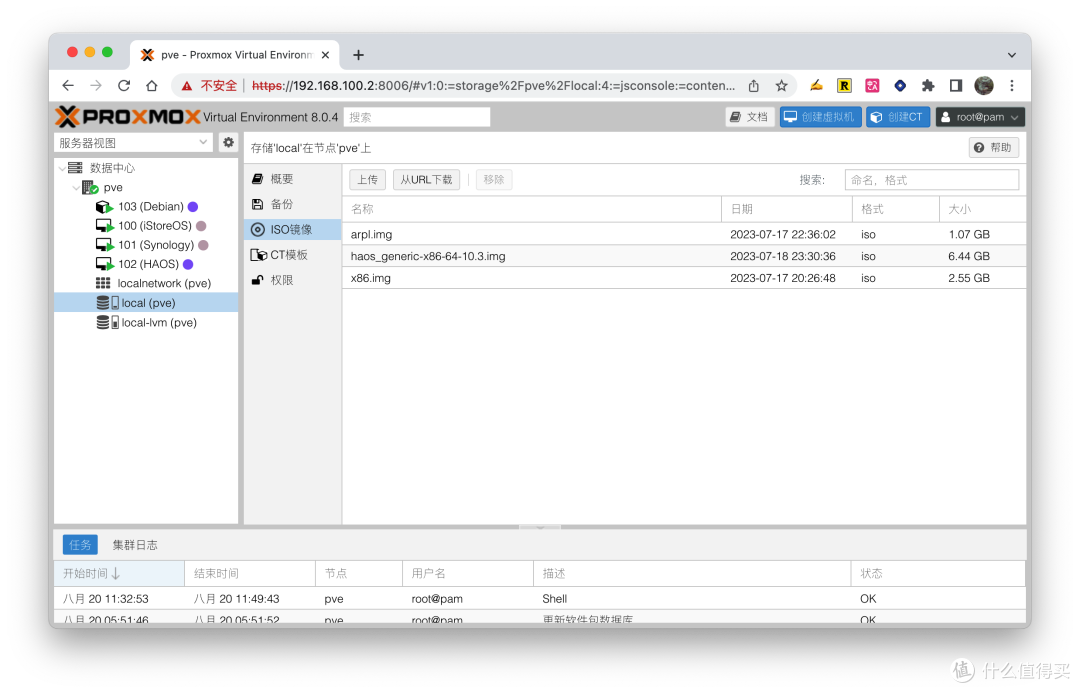Reload the Proxmox page
This screenshot has height=693, width=1080.
point(124,85)
